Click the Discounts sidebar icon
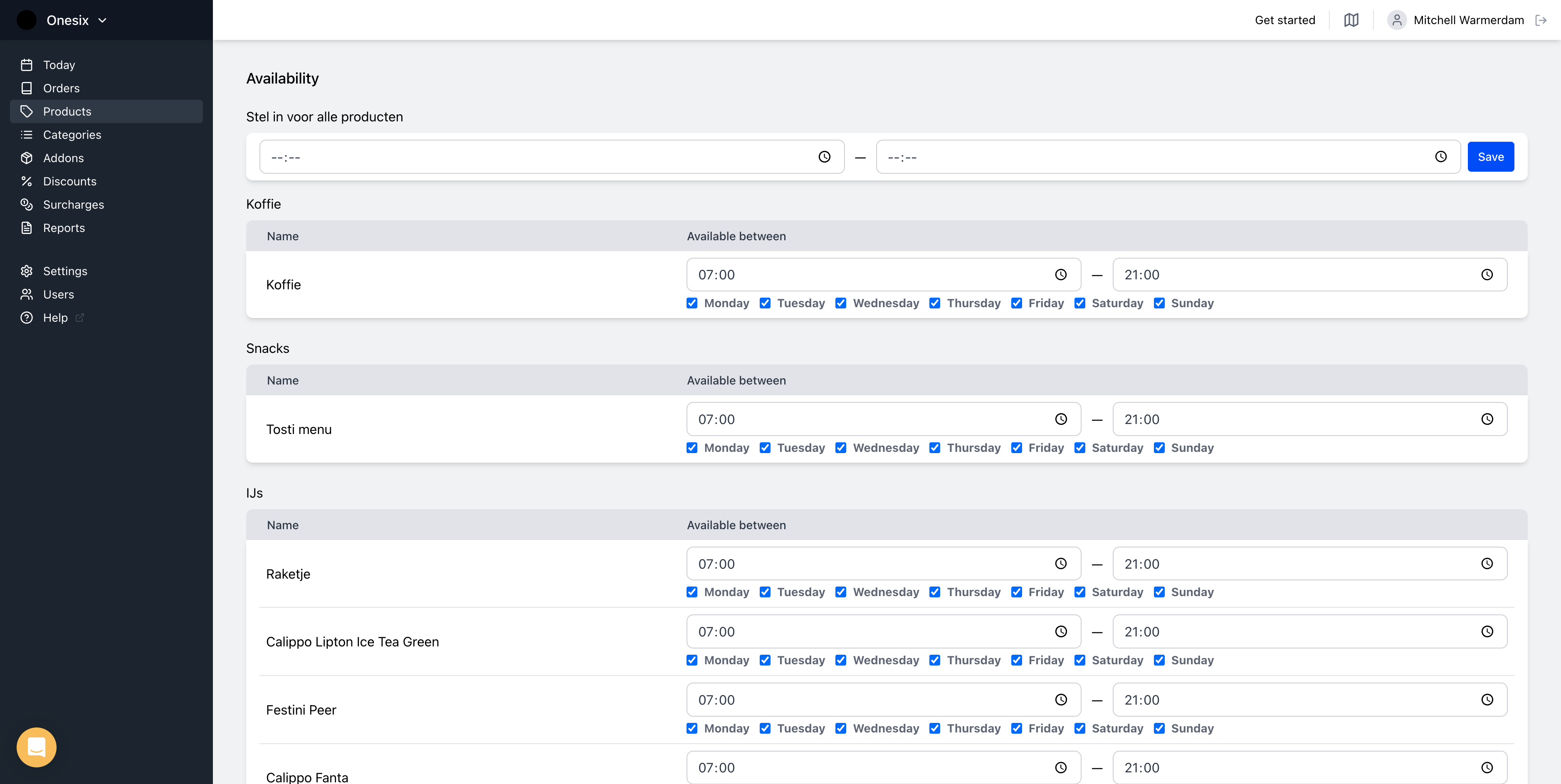 (x=27, y=181)
